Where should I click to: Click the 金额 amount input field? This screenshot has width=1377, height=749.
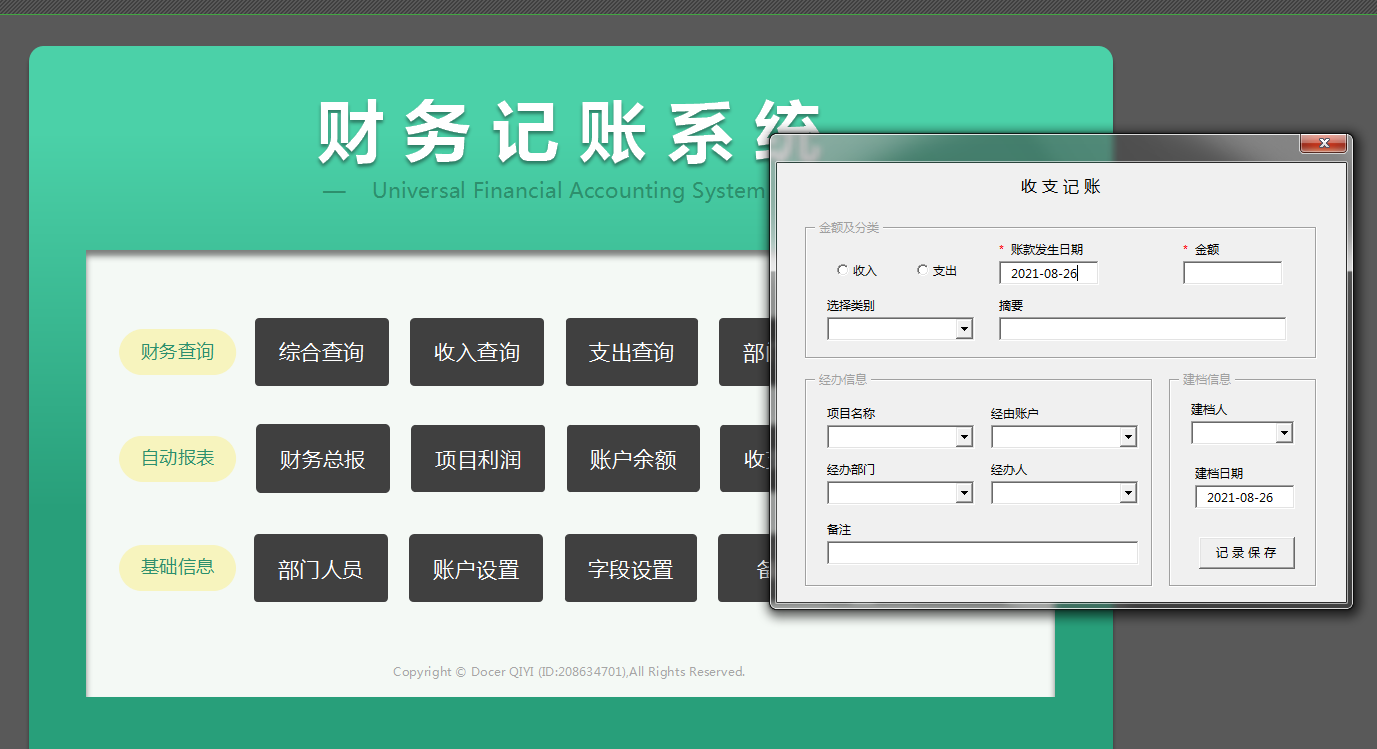(1232, 272)
